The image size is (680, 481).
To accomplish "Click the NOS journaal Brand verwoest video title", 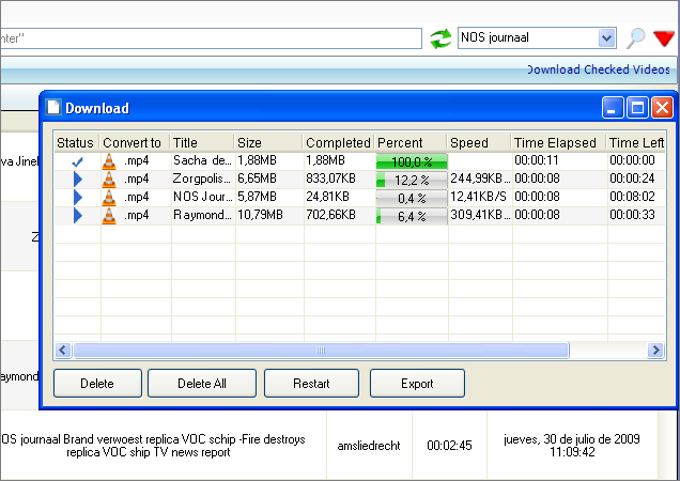I will pos(153,445).
